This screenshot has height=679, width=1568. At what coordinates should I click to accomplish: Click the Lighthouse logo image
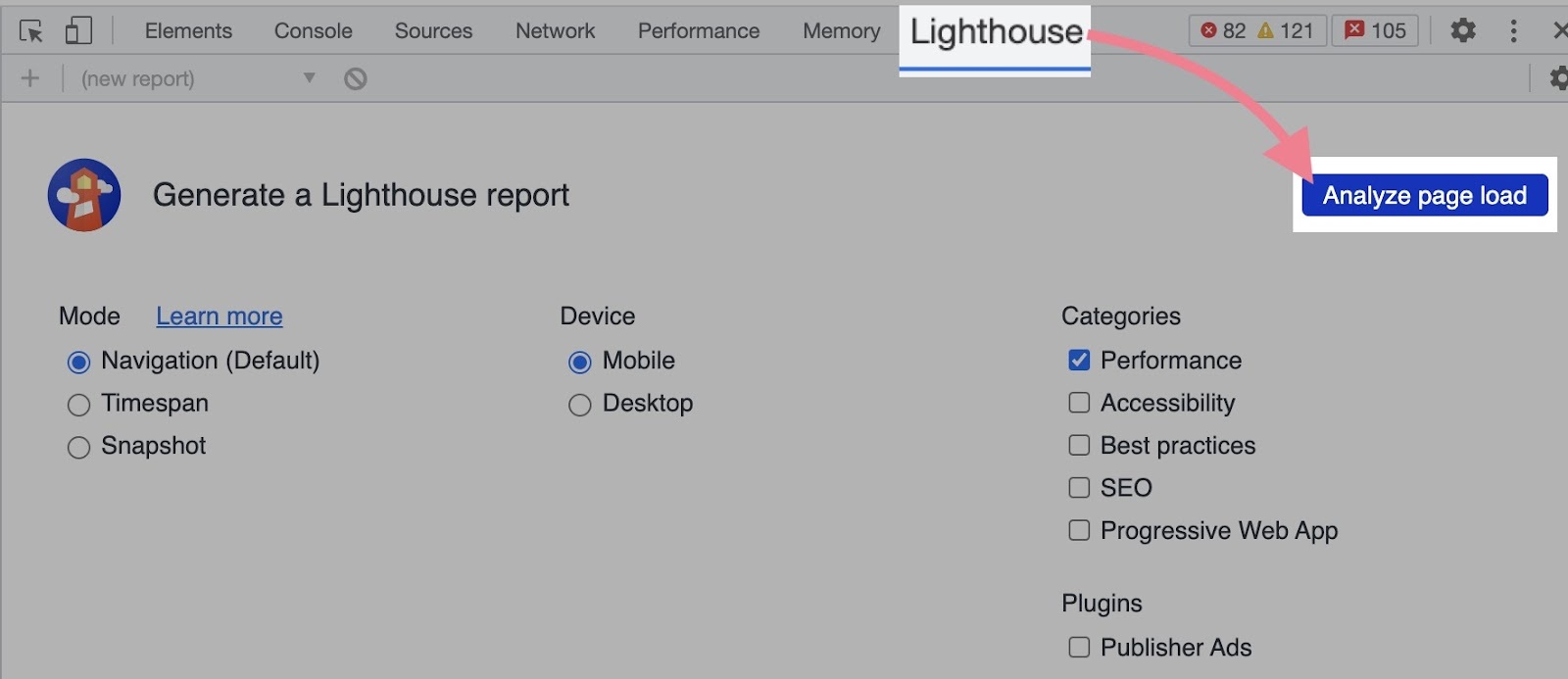click(84, 195)
